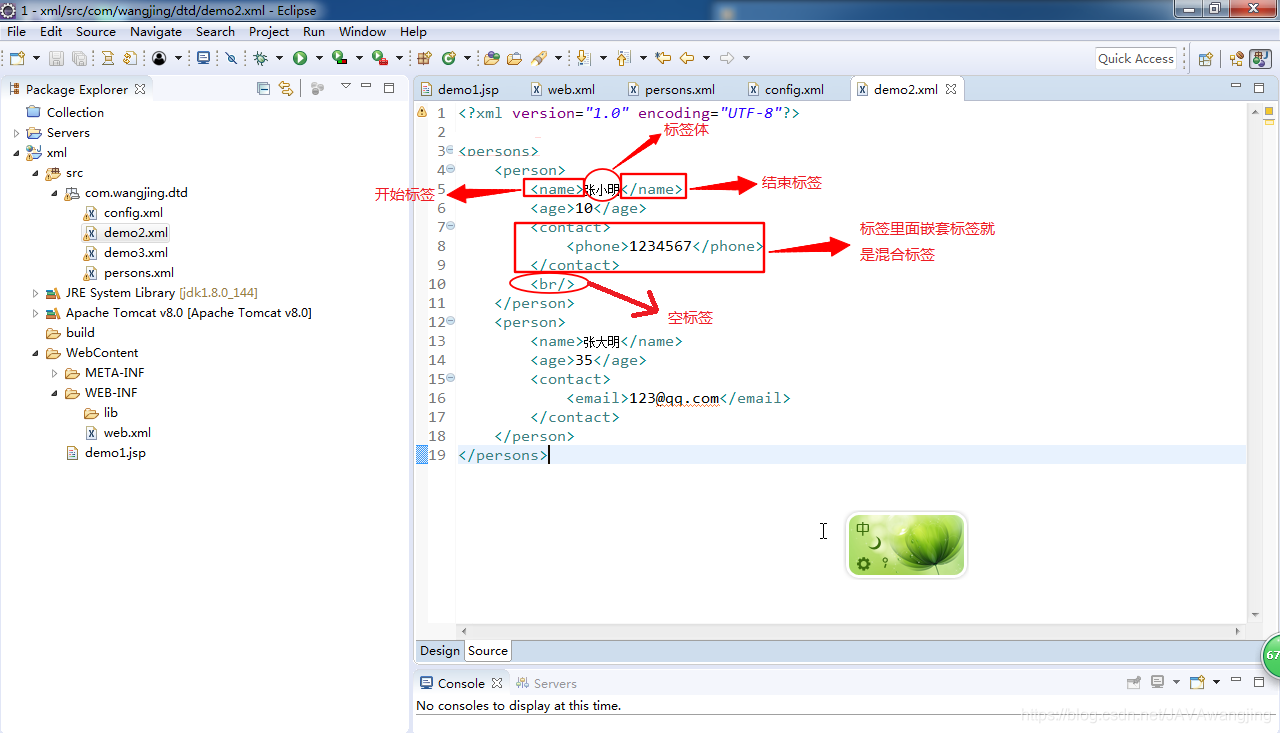Click the Last Edit Location icon
This screenshot has width=1280, height=733.
pyautogui.click(x=663, y=58)
